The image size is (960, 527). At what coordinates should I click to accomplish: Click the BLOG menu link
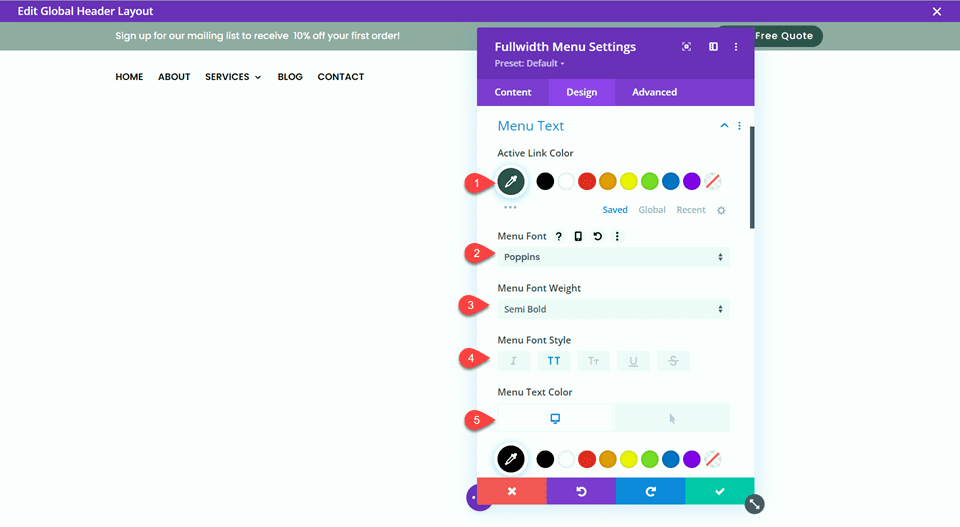click(290, 77)
